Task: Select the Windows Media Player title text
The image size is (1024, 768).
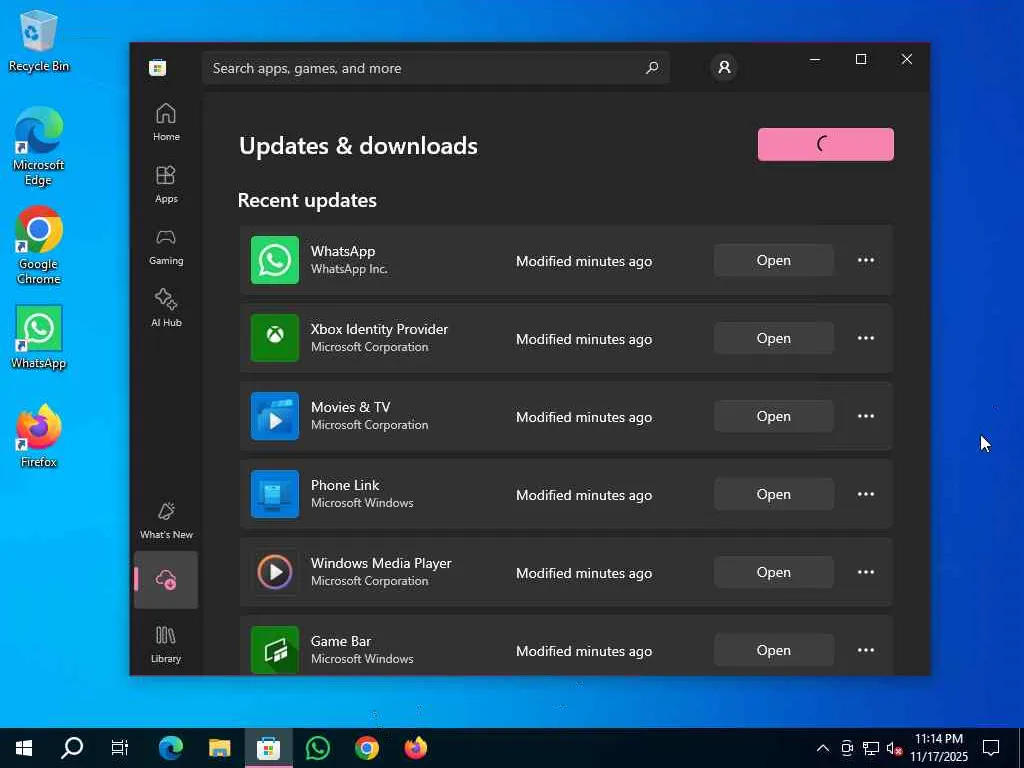Action: (x=381, y=563)
